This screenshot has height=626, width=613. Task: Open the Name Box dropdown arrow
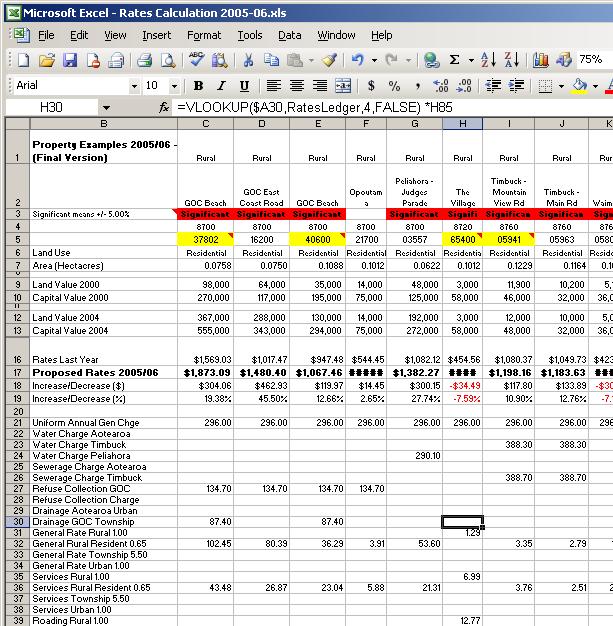(x=106, y=108)
